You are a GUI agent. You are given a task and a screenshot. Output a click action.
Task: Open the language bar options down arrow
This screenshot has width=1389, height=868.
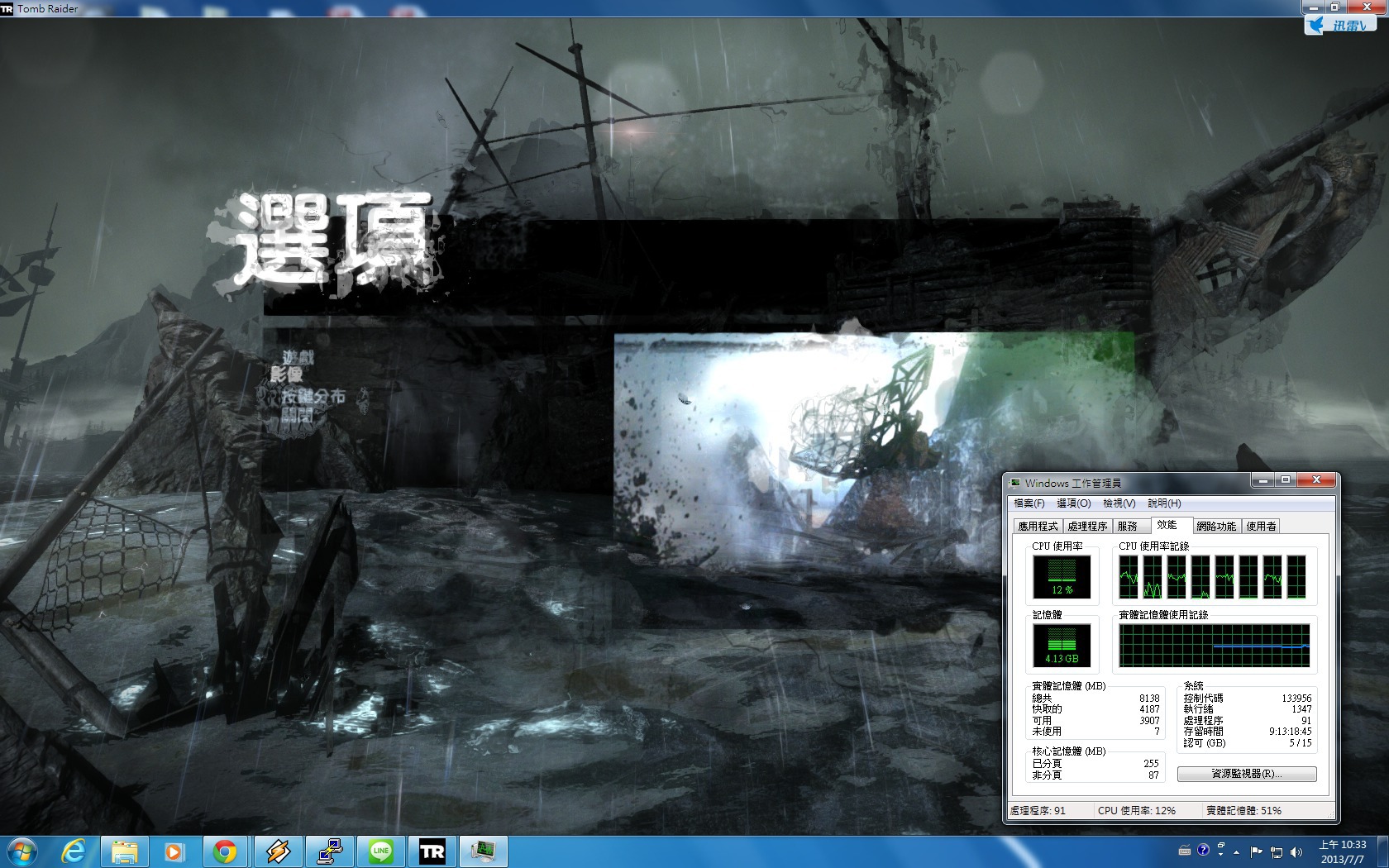(x=1220, y=854)
